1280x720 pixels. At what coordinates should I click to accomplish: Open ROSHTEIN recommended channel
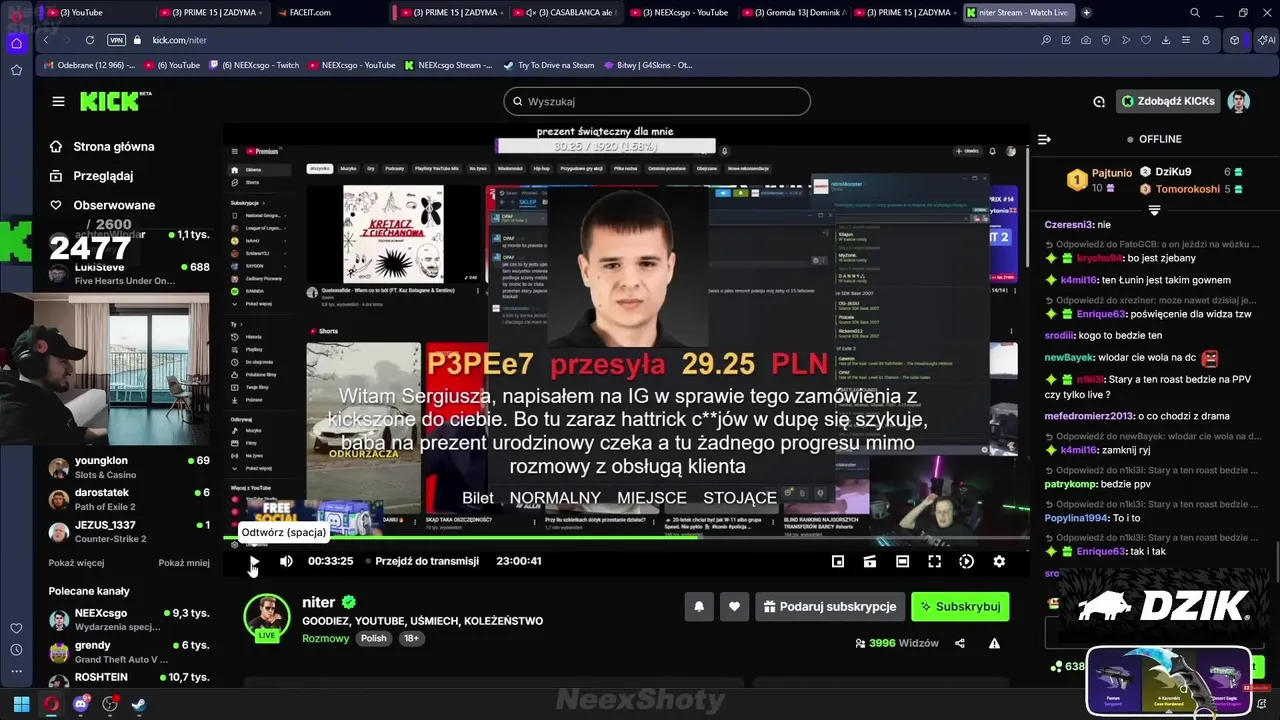pyautogui.click(x=129, y=678)
